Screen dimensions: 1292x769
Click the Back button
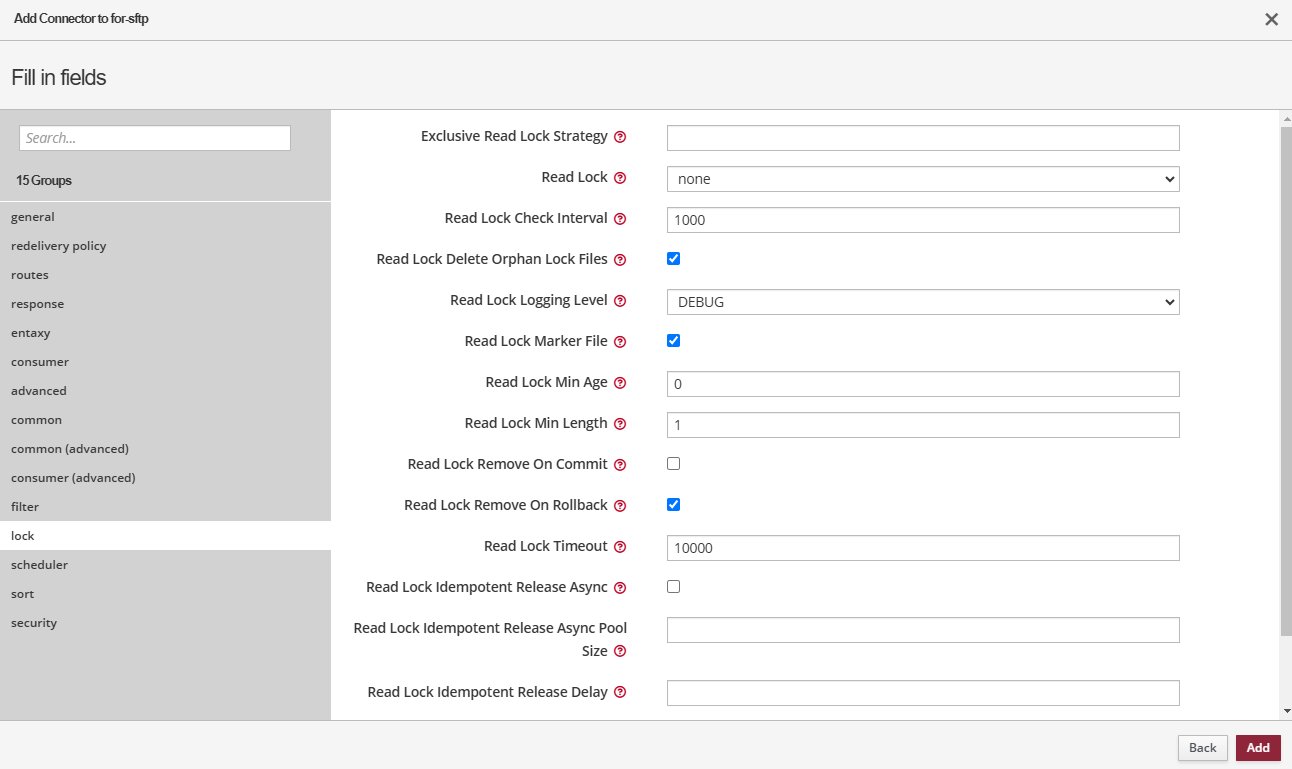click(1202, 748)
